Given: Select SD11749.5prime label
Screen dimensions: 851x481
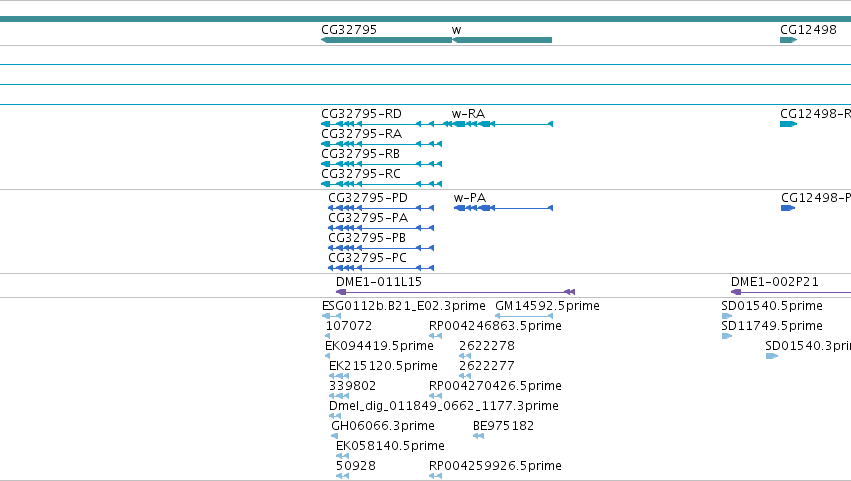Looking at the screenshot, I should pyautogui.click(x=772, y=326).
